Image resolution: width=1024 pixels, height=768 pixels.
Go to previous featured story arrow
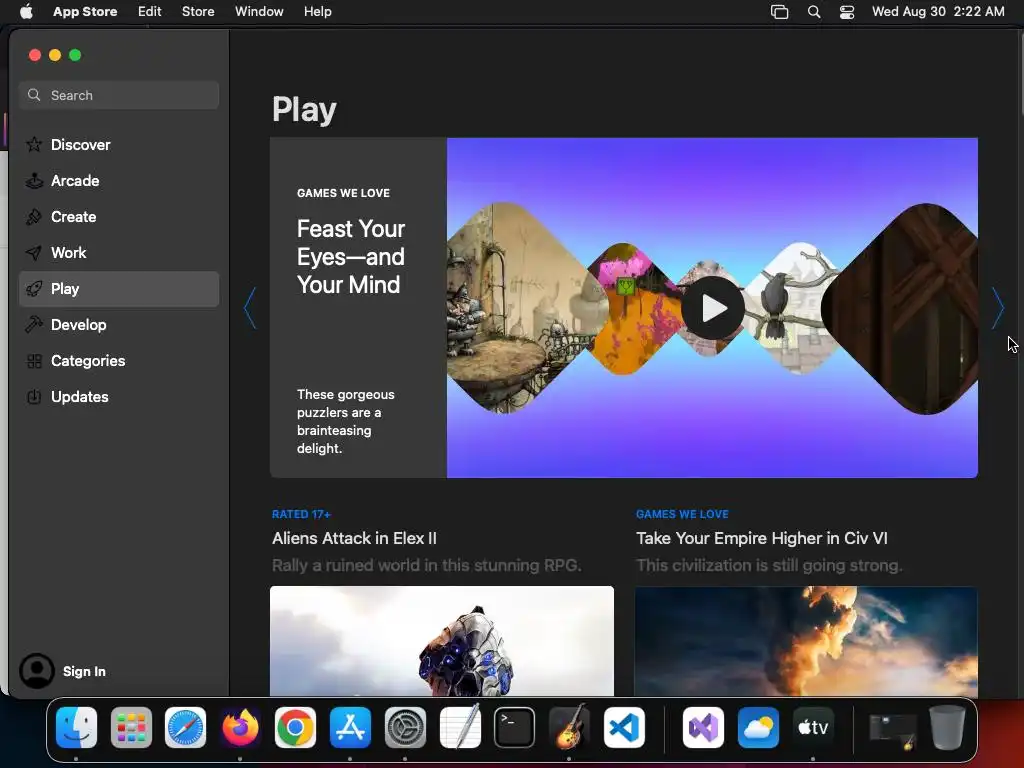pos(249,308)
